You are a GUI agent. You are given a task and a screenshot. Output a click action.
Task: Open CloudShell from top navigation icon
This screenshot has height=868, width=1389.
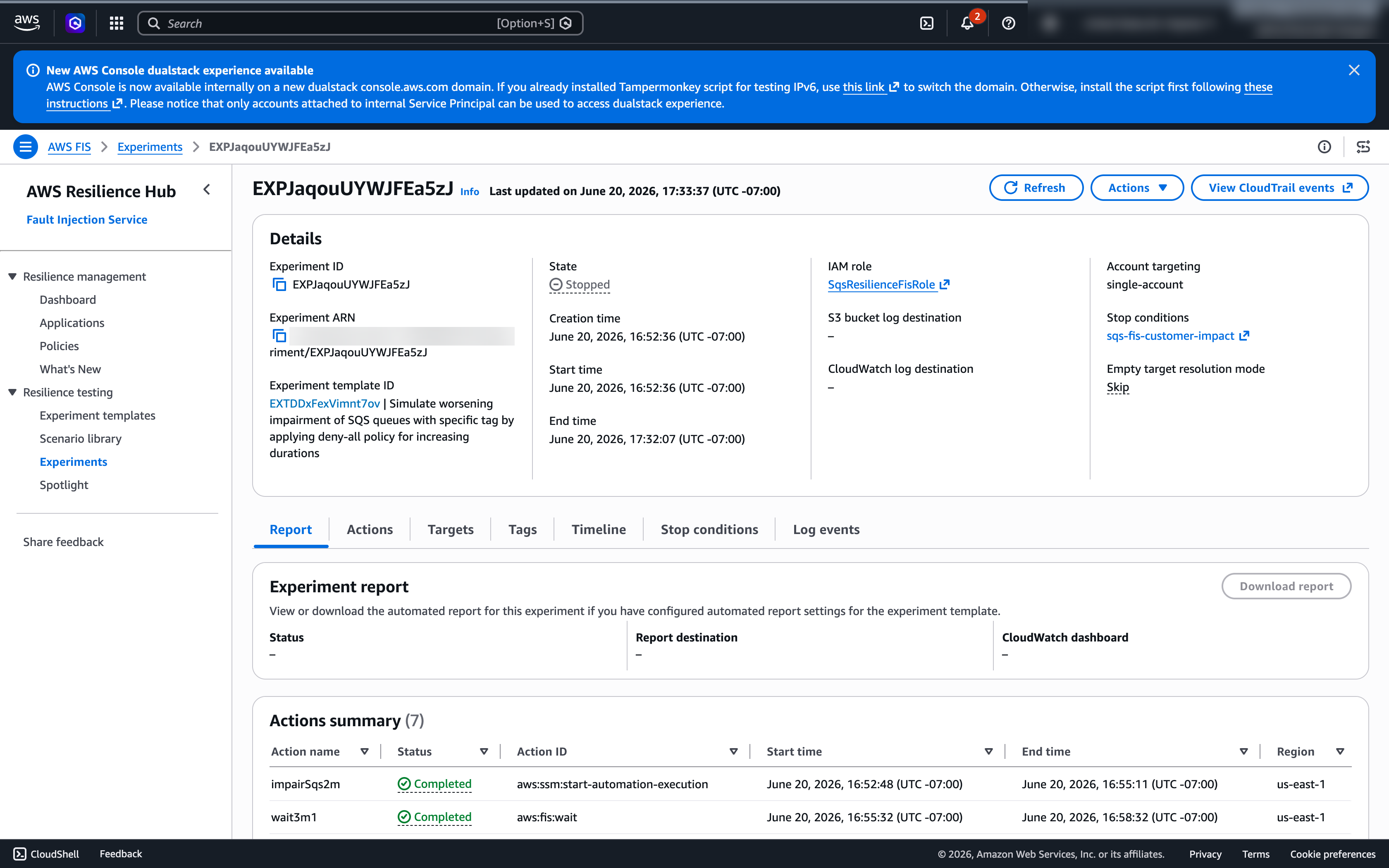coord(926,23)
